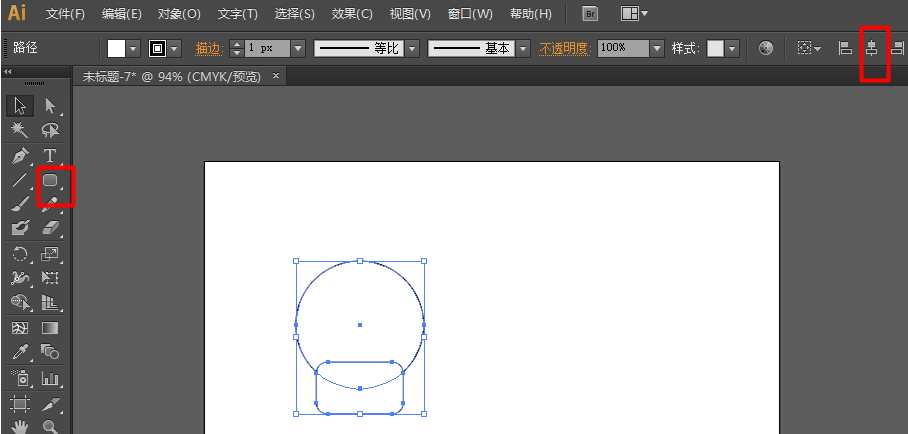
Task: Select the Magic Wand tool
Action: (x=20, y=130)
